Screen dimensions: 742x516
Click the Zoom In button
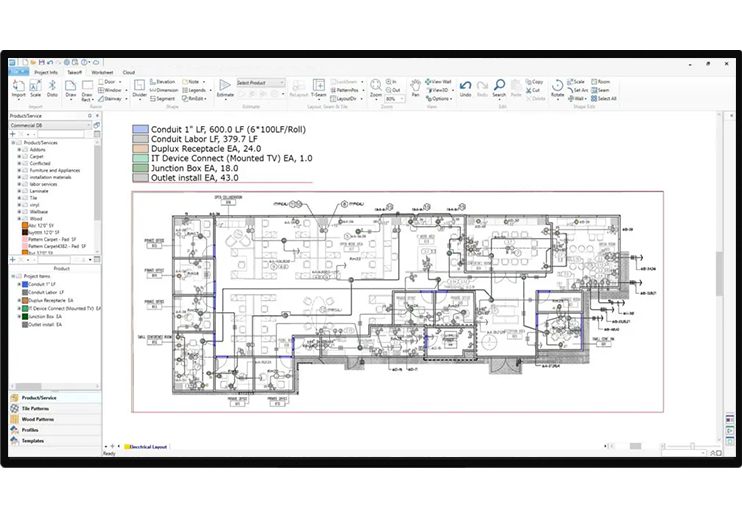coord(392,81)
